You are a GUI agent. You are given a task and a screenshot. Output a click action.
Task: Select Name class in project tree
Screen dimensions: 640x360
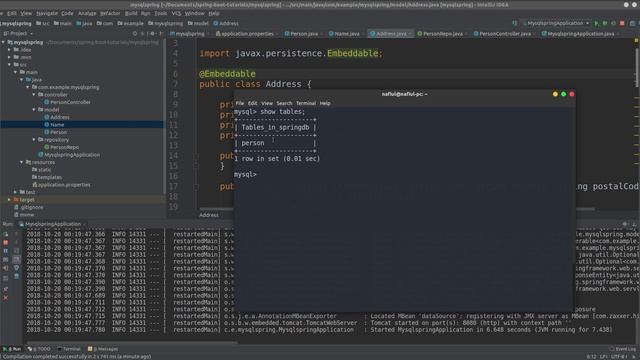pyautogui.click(x=54, y=125)
